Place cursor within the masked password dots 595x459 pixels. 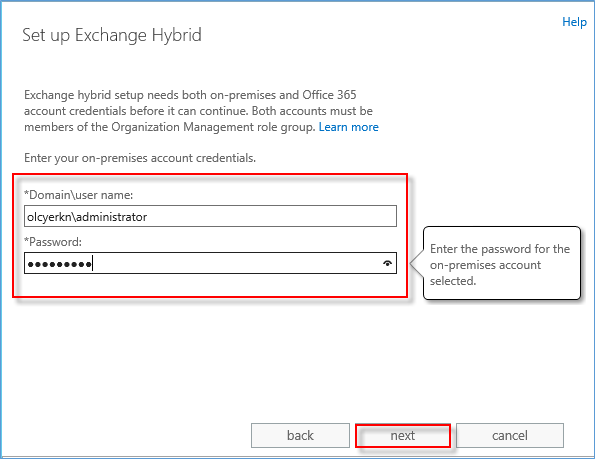(60, 264)
